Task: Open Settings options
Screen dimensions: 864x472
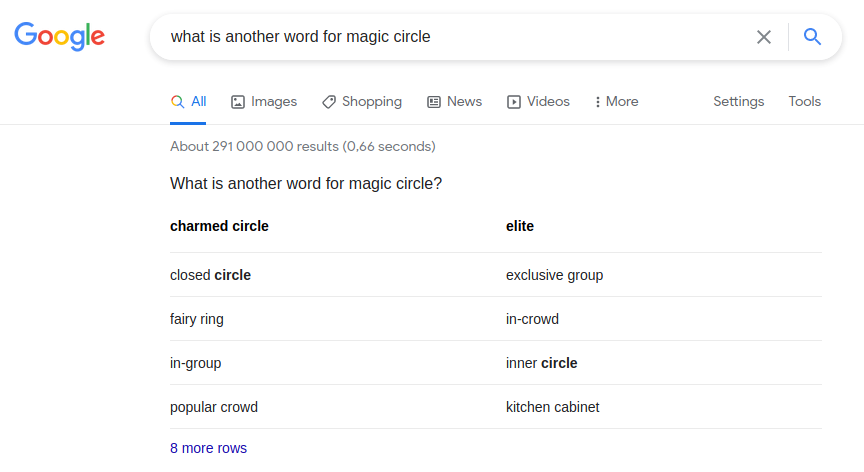Action: (738, 102)
